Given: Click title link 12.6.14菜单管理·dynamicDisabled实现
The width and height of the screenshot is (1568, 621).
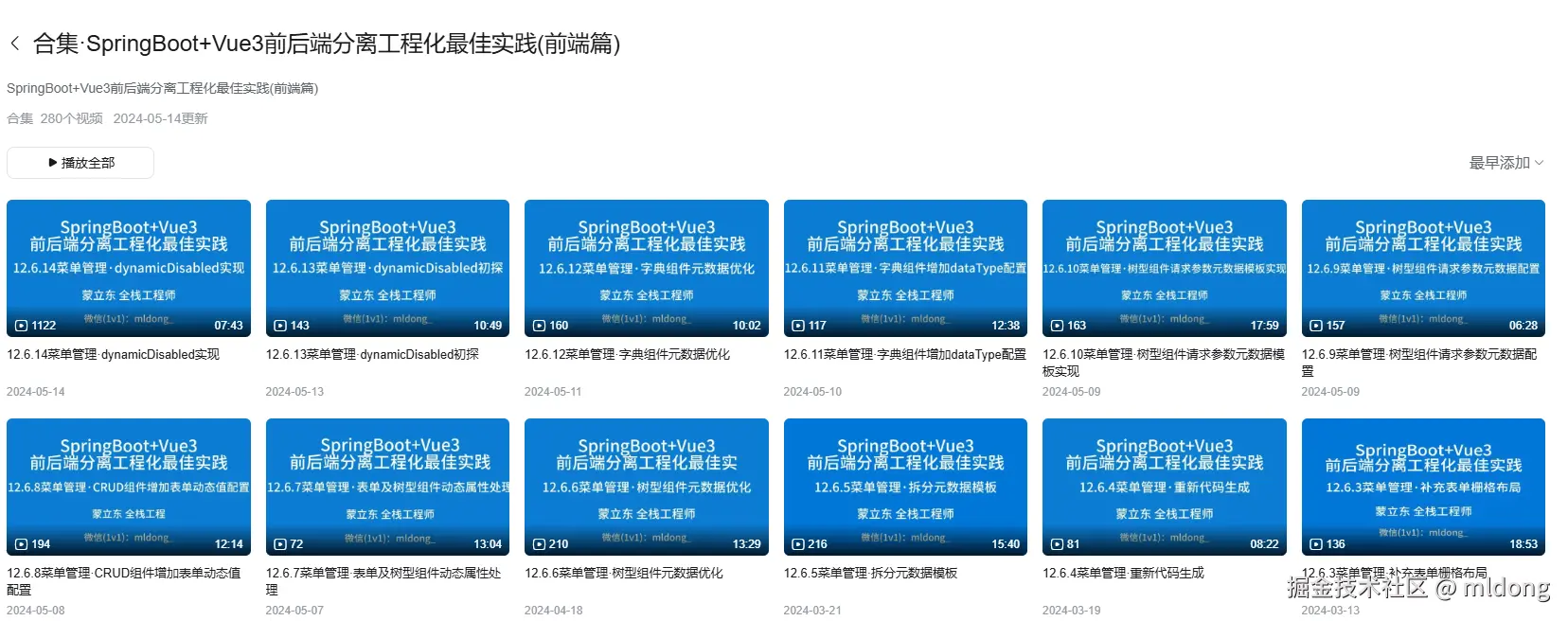Looking at the screenshot, I should click(113, 355).
